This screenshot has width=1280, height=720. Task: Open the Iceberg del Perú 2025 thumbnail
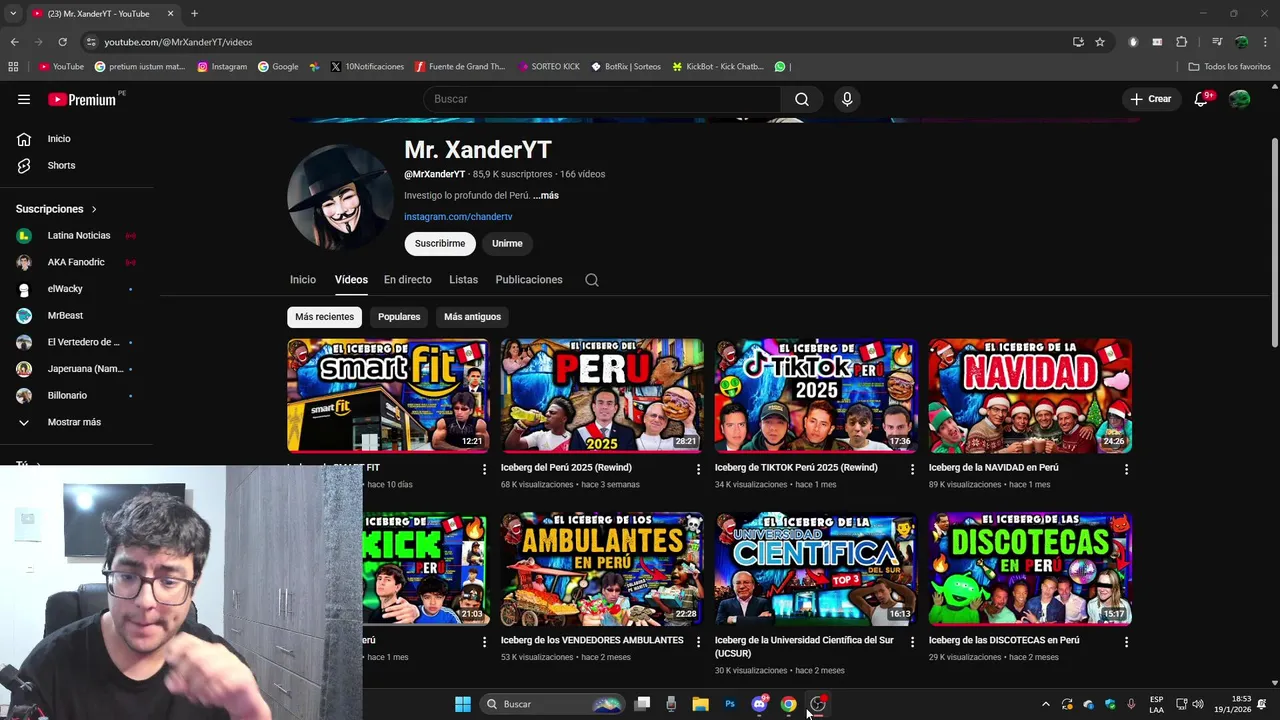pyautogui.click(x=602, y=396)
